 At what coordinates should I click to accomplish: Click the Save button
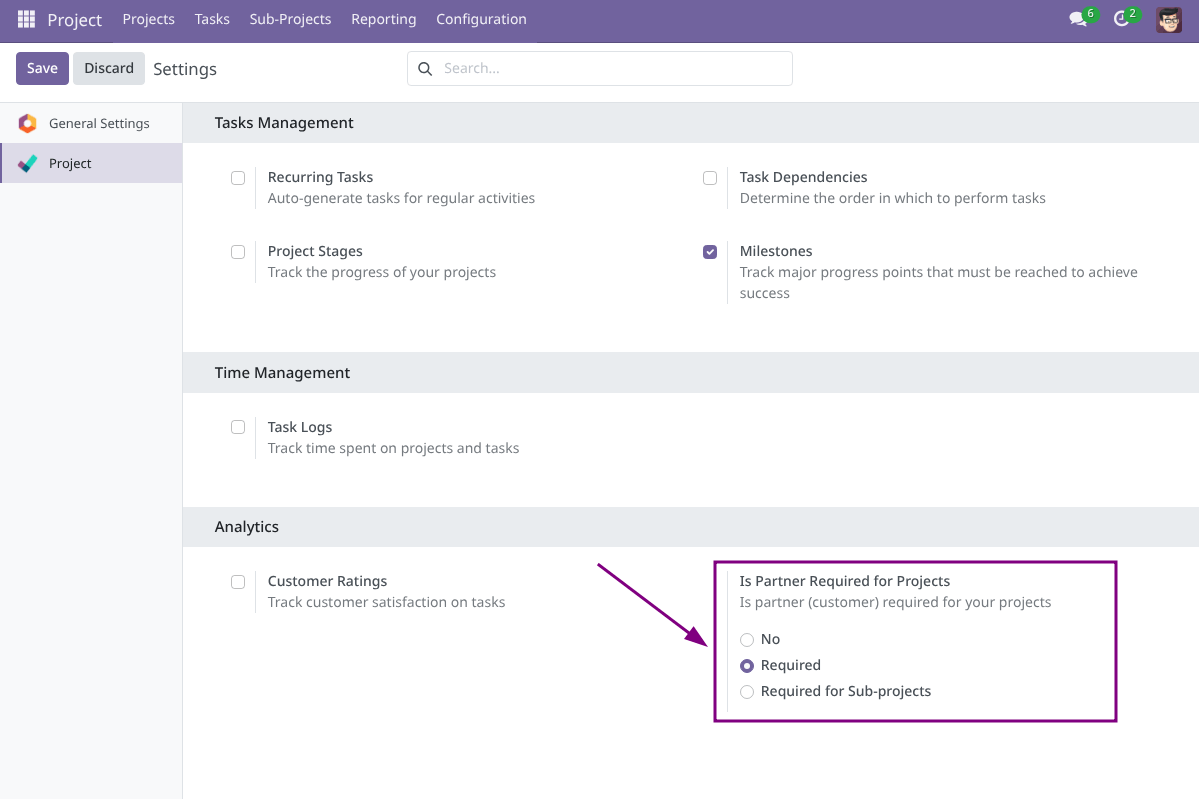(x=42, y=68)
